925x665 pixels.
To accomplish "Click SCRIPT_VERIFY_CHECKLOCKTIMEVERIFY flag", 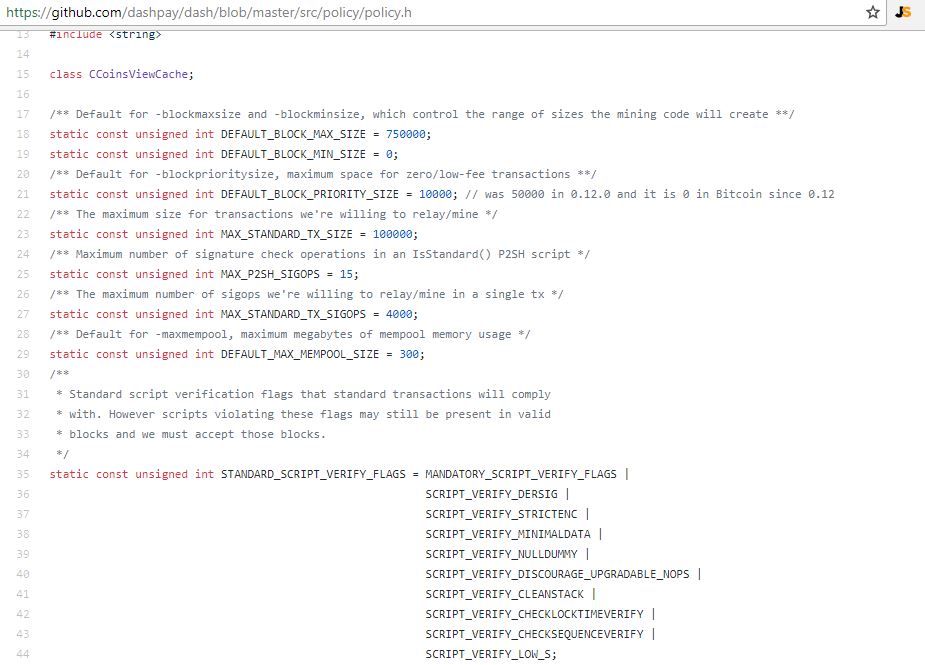I will click(x=534, y=614).
